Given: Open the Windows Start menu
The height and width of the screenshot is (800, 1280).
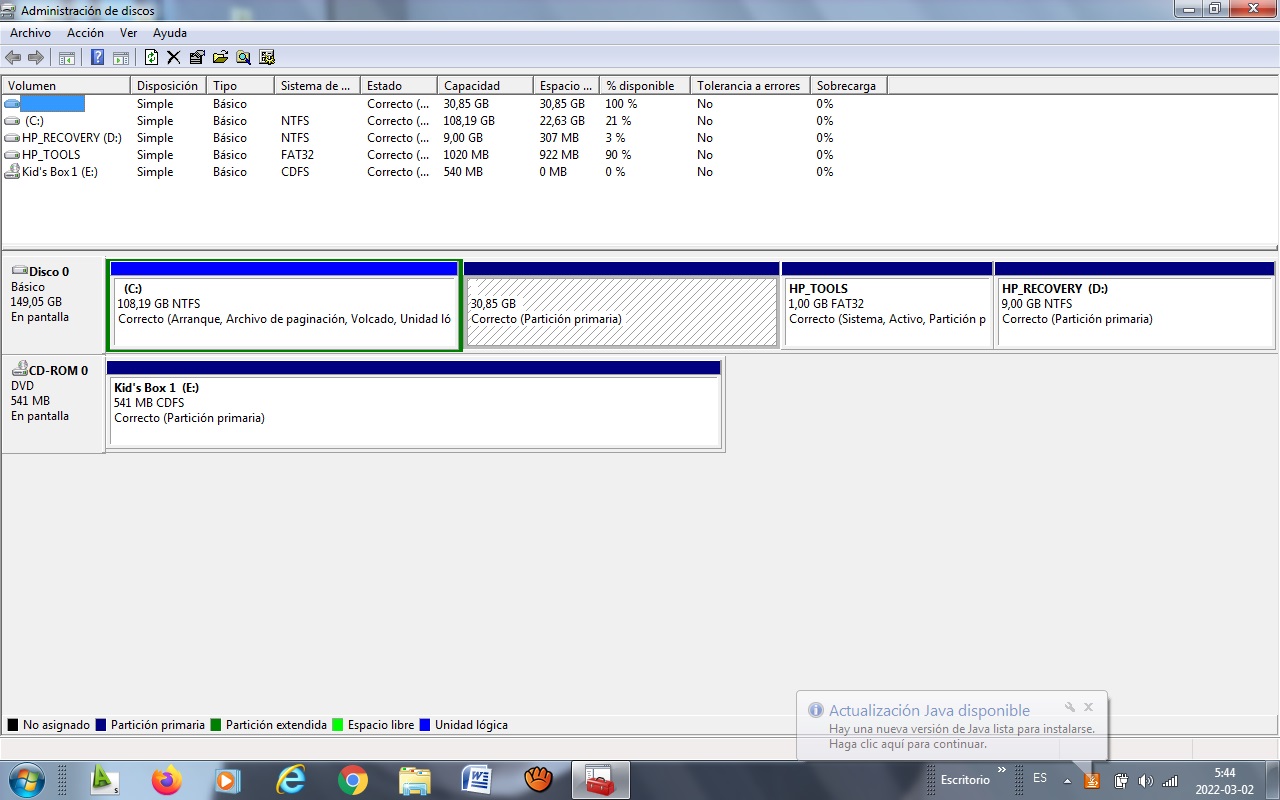Looking at the screenshot, I should point(25,779).
